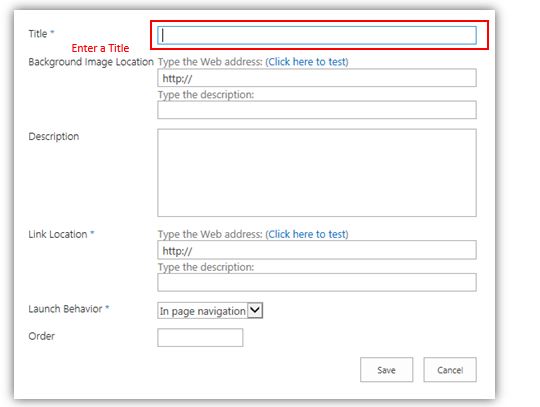Click the Link Location label
The image size is (540, 407).
pyautogui.click(x=58, y=234)
